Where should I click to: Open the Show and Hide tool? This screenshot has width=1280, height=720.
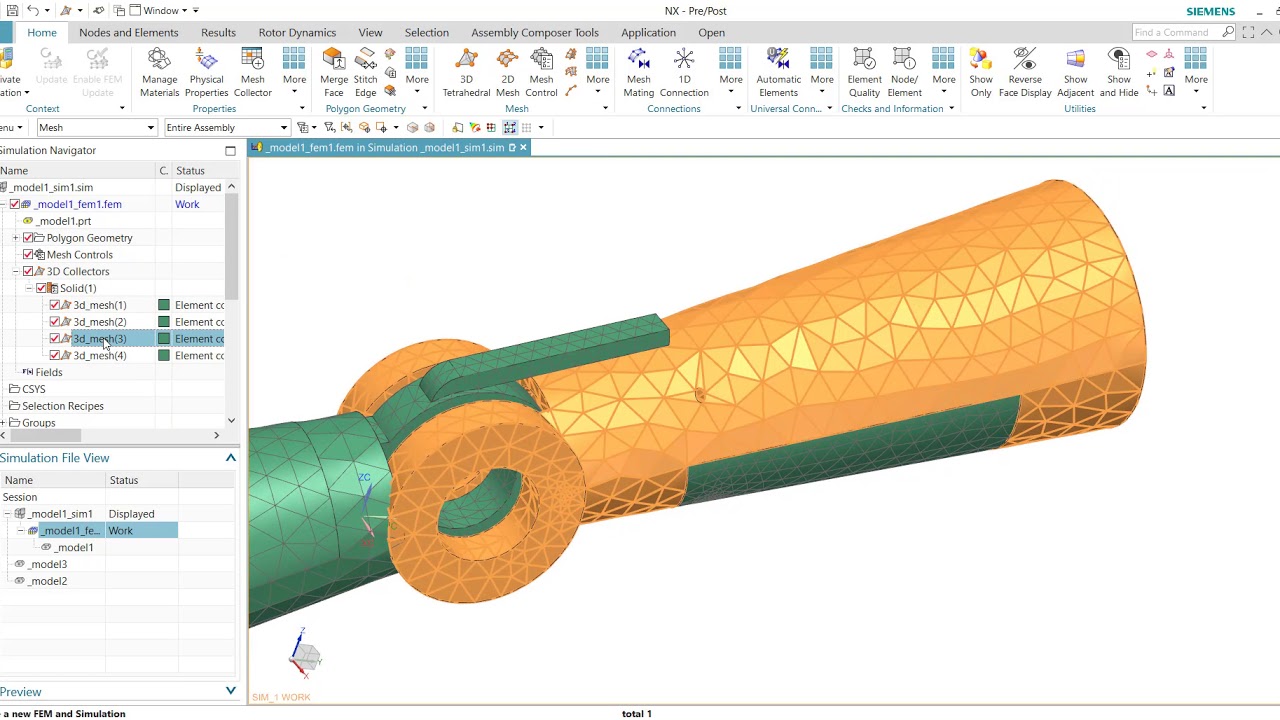(1119, 72)
